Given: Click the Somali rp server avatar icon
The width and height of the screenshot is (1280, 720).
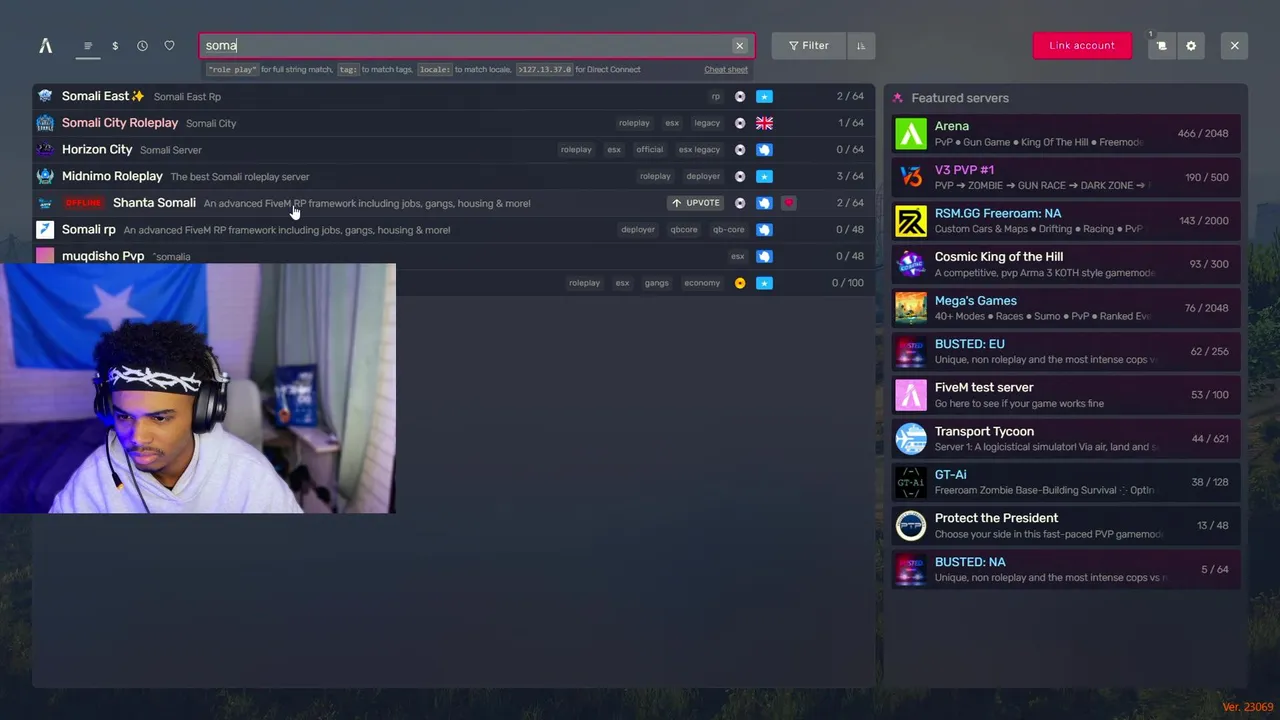Looking at the screenshot, I should pos(45,230).
